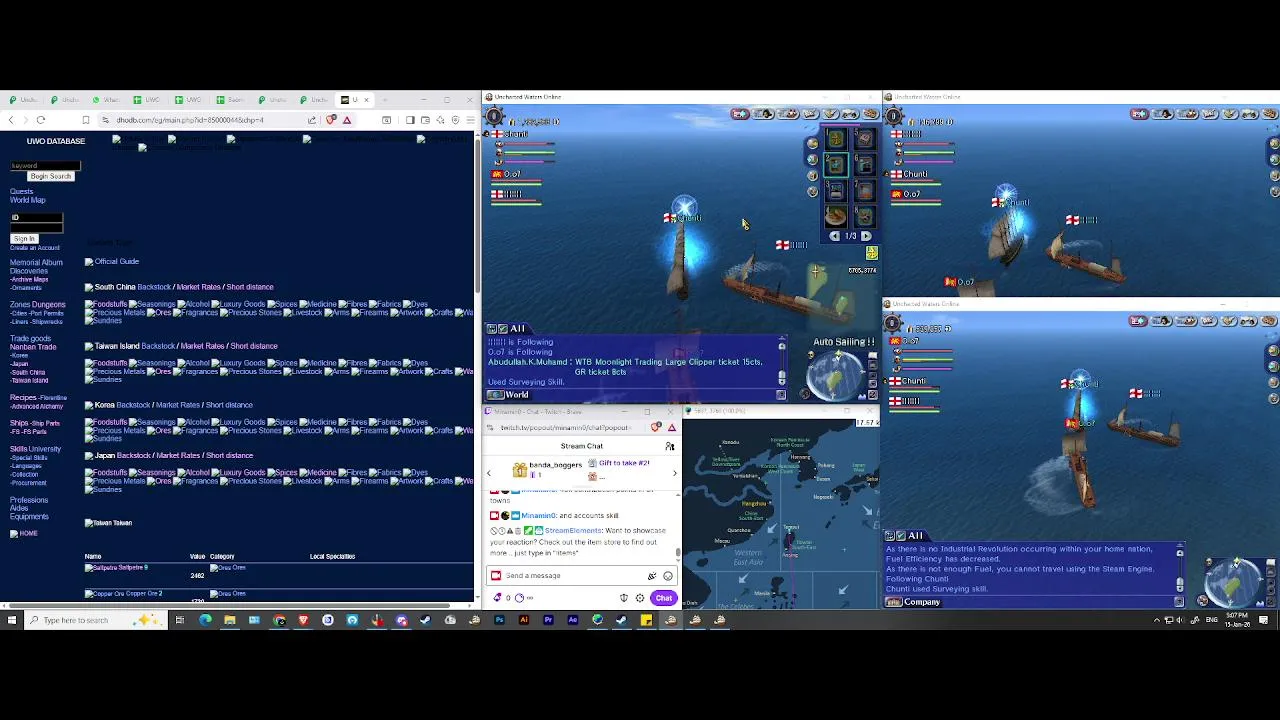This screenshot has width=1280, height=720.
Task: Click the yellow sailing icon below skill panel
Action: (x=872, y=254)
